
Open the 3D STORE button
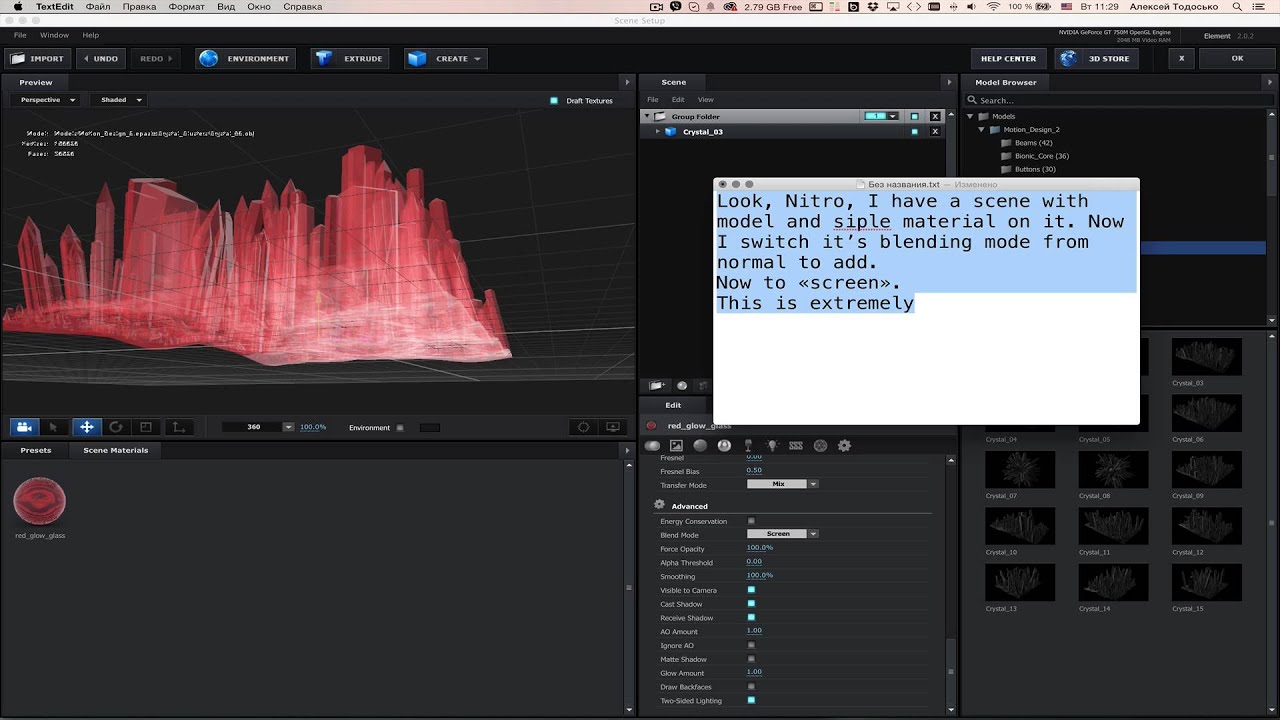pyautogui.click(x=1096, y=58)
